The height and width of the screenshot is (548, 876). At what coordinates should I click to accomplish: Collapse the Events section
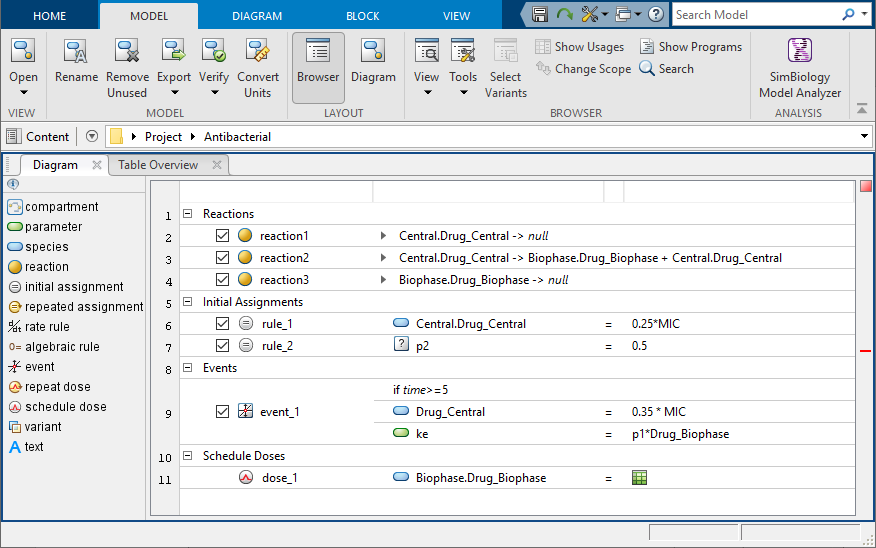pos(188,368)
